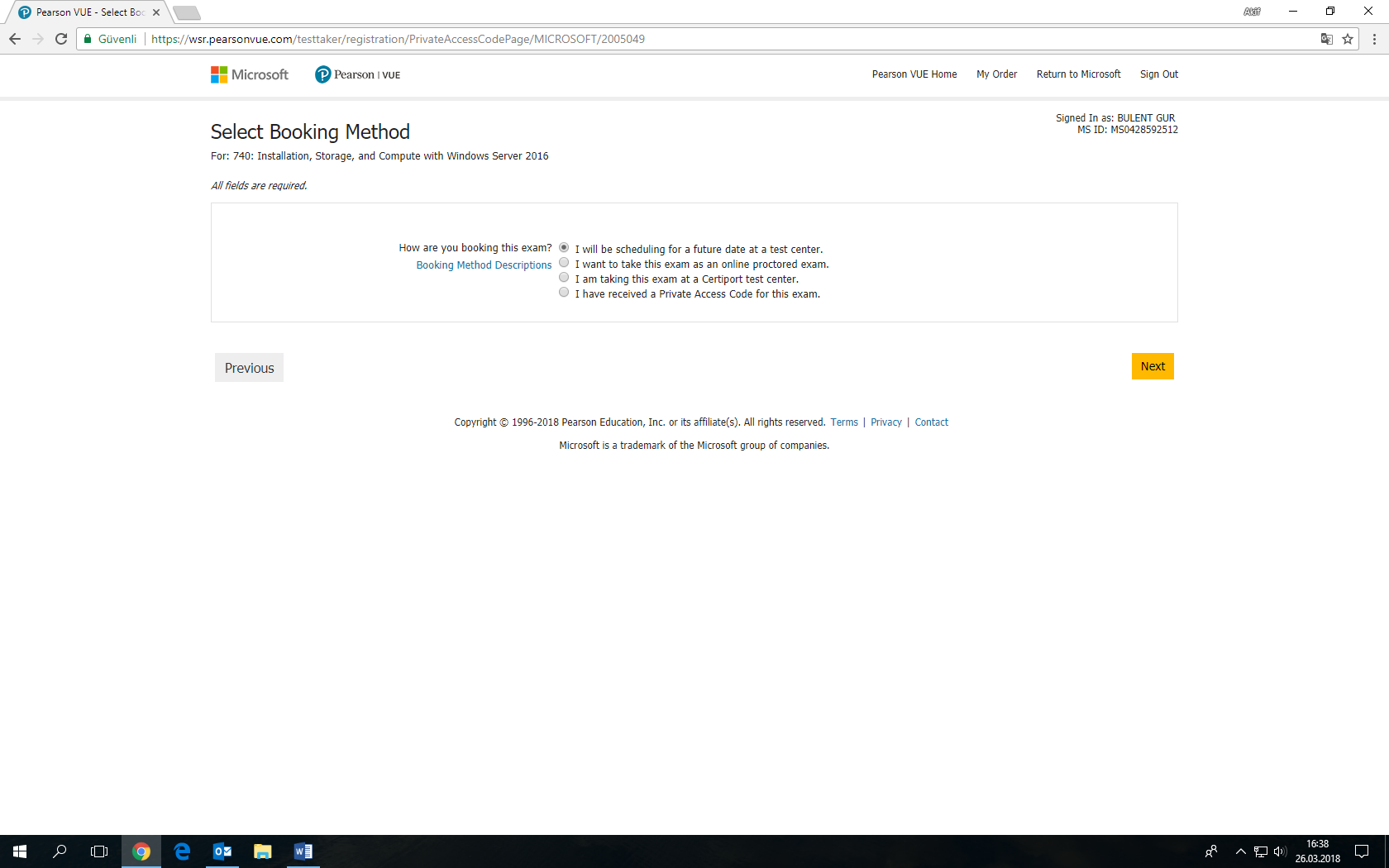Click 'I want to take this exam as an online proctored exam' text
This screenshot has height=868, width=1389.
click(702, 265)
